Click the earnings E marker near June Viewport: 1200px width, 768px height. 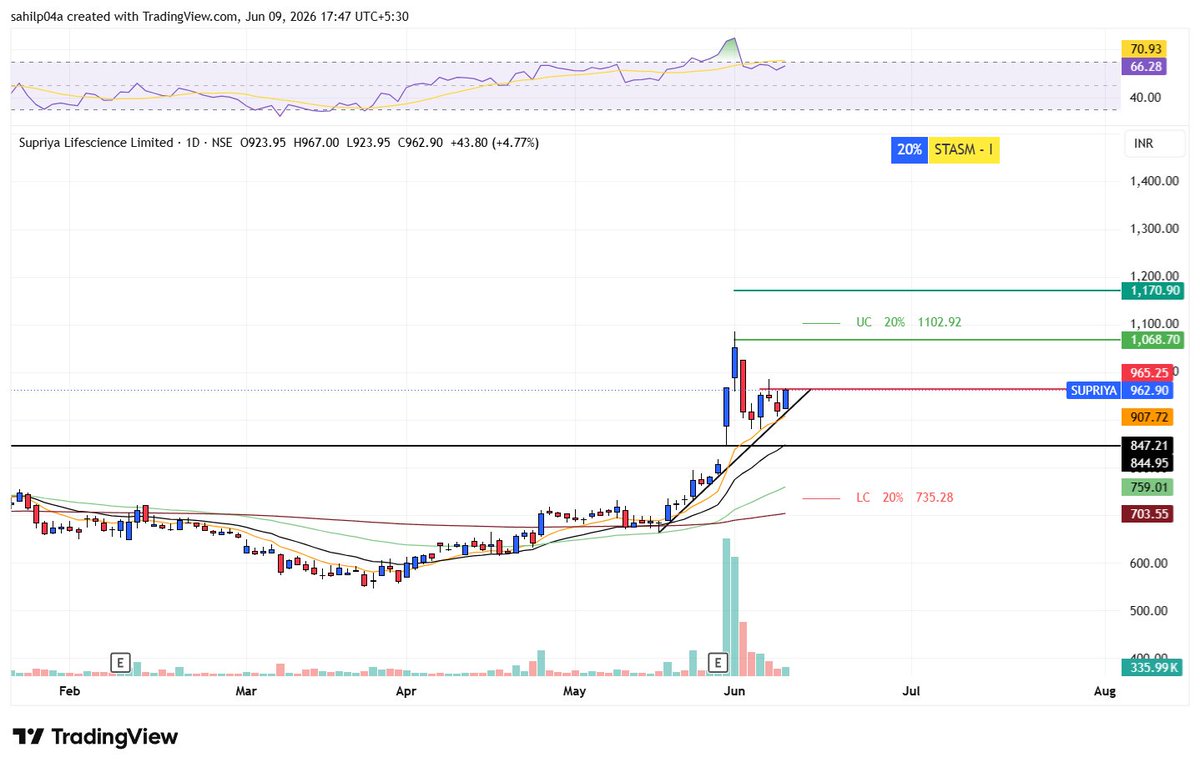(717, 662)
